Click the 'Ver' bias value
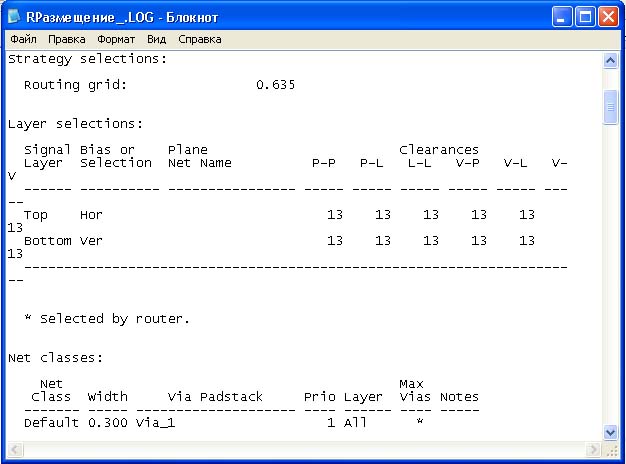The image size is (626, 464). (91, 241)
